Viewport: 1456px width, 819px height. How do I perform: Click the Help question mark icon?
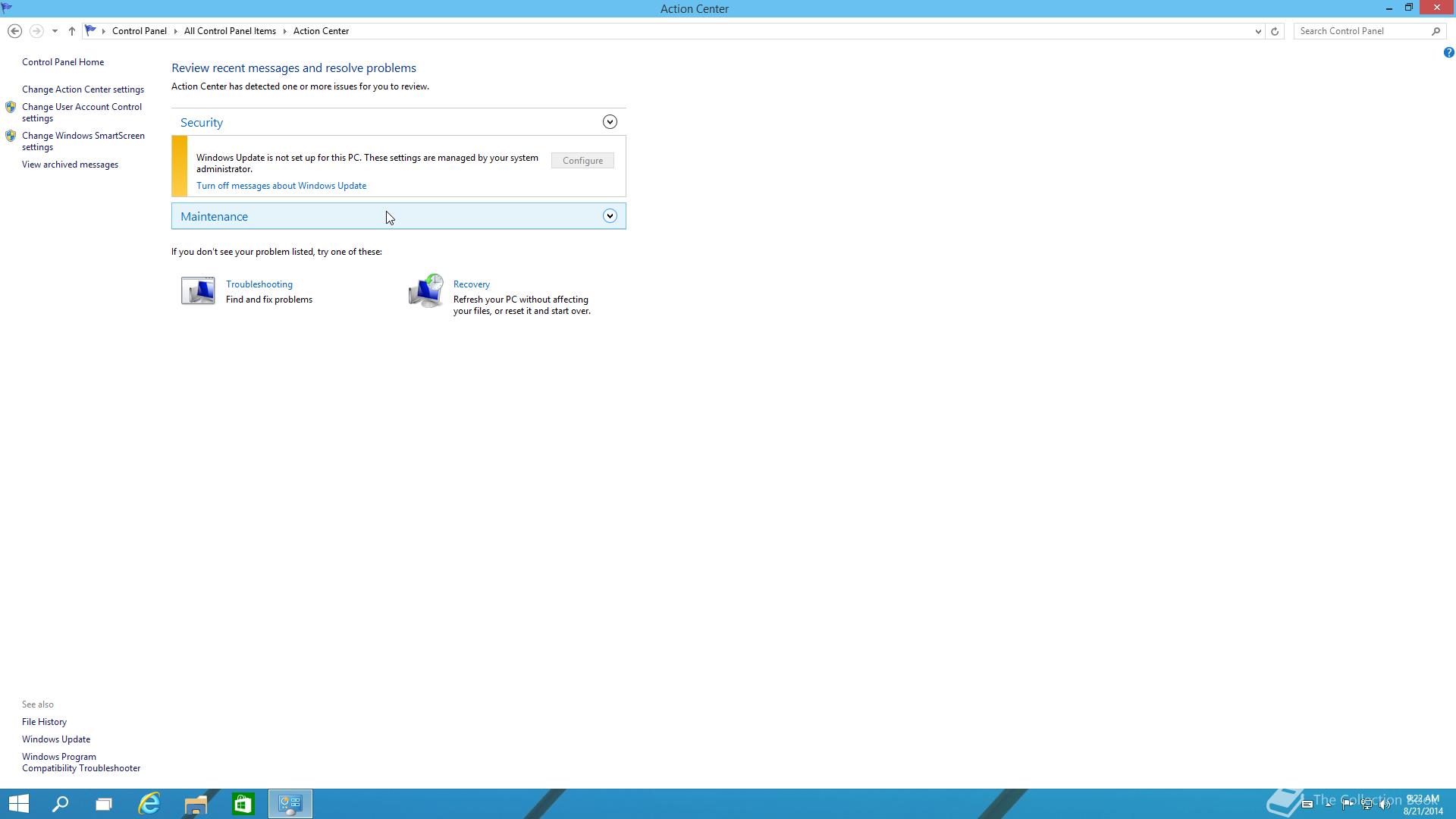pyautogui.click(x=1448, y=52)
